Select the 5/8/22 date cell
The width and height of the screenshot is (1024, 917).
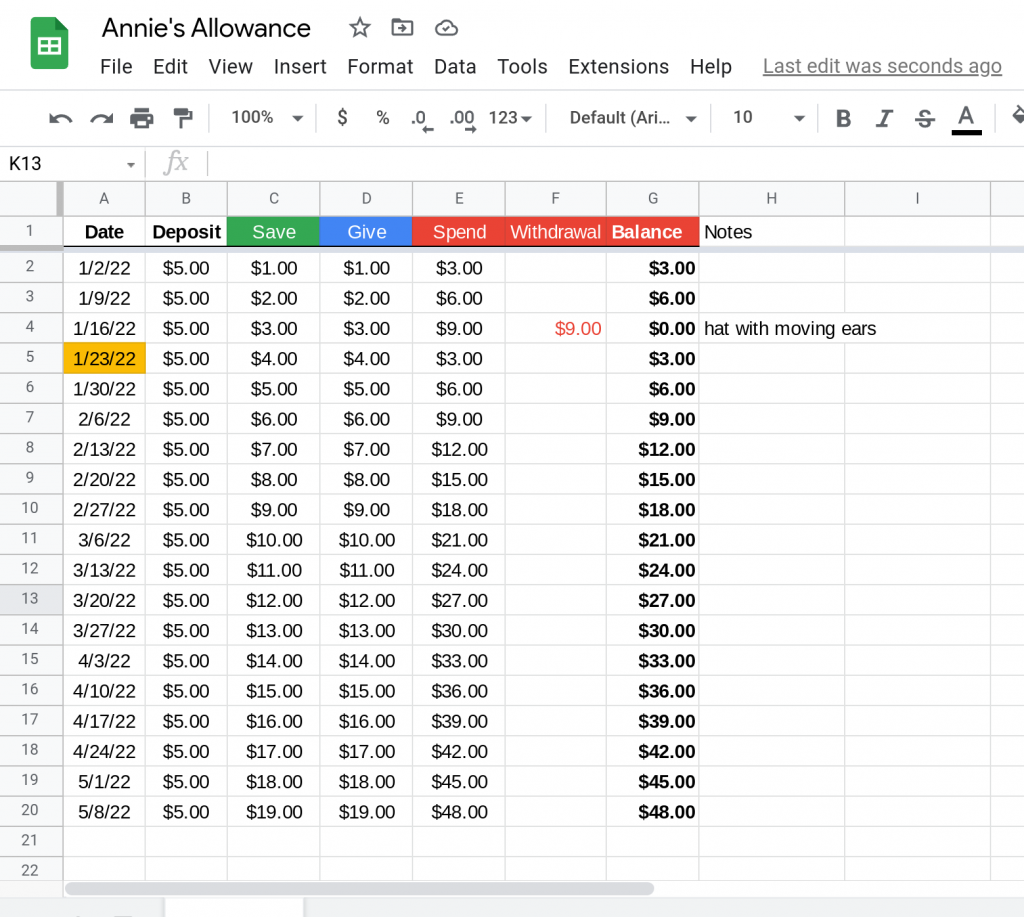coord(104,812)
